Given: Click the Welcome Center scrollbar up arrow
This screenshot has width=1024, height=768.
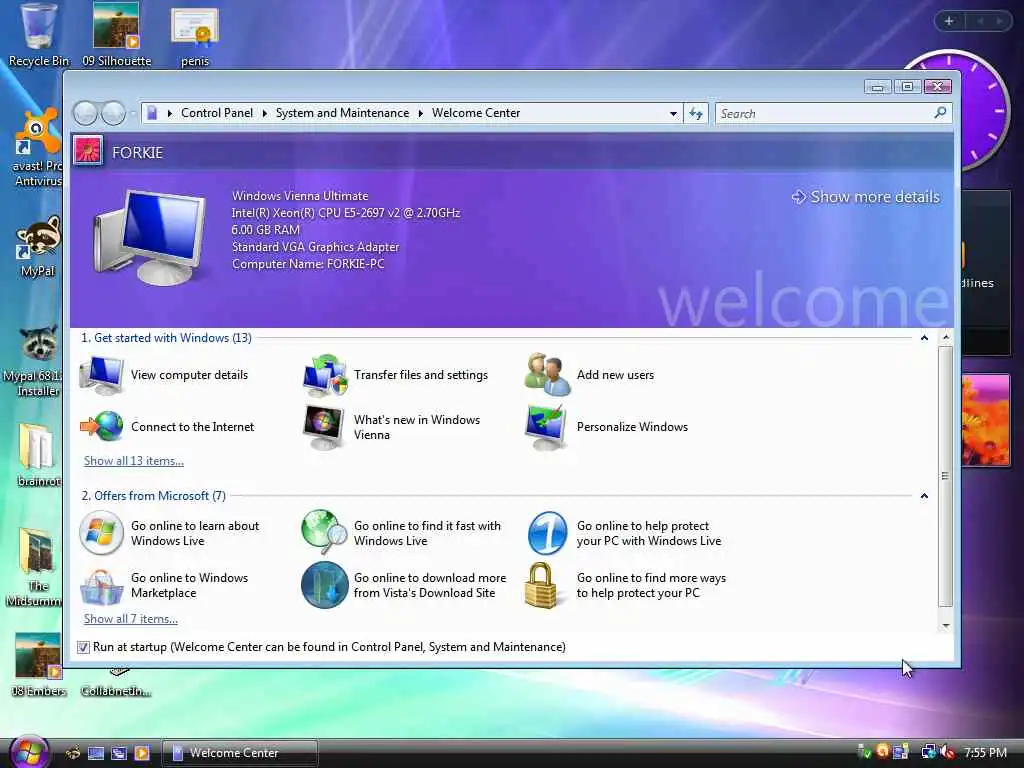Looking at the screenshot, I should click(x=946, y=337).
